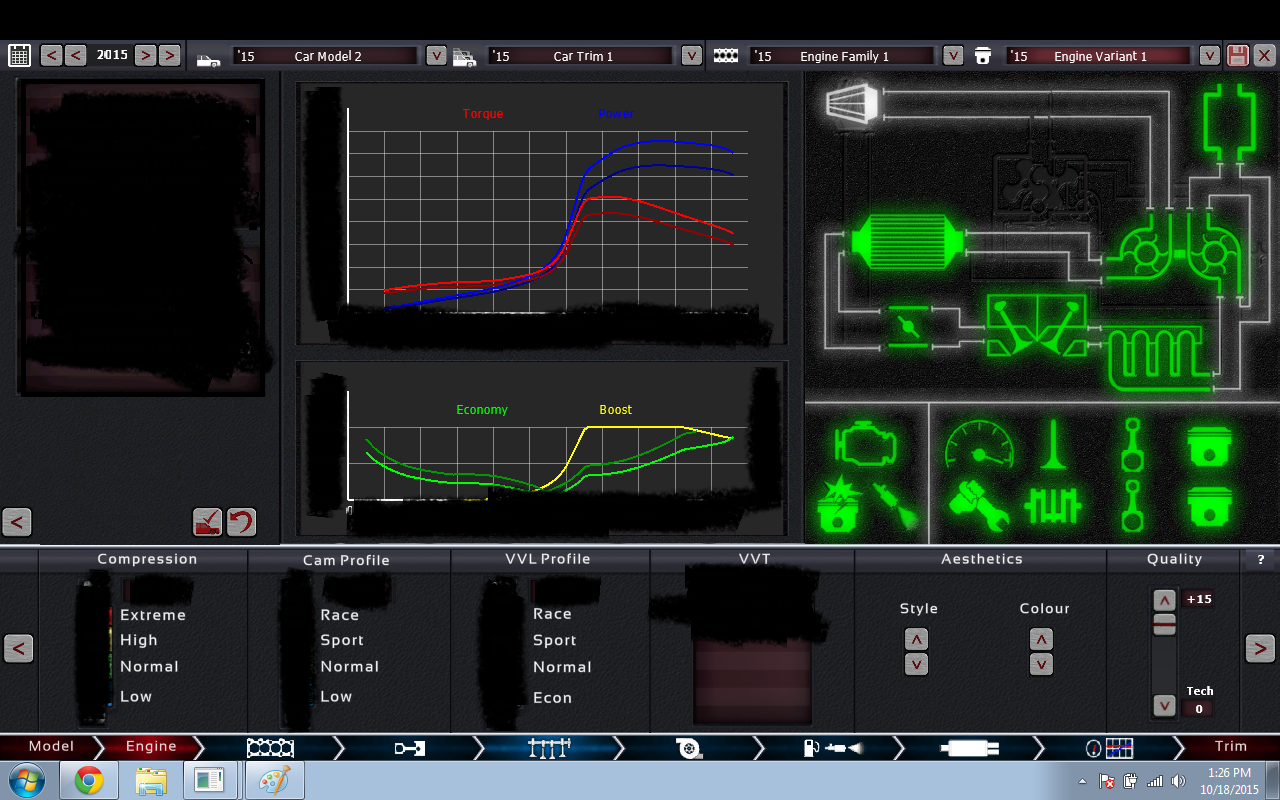Viewport: 1280px width, 800px height.
Task: Click the lower connecting rod icon
Action: coord(1132,505)
